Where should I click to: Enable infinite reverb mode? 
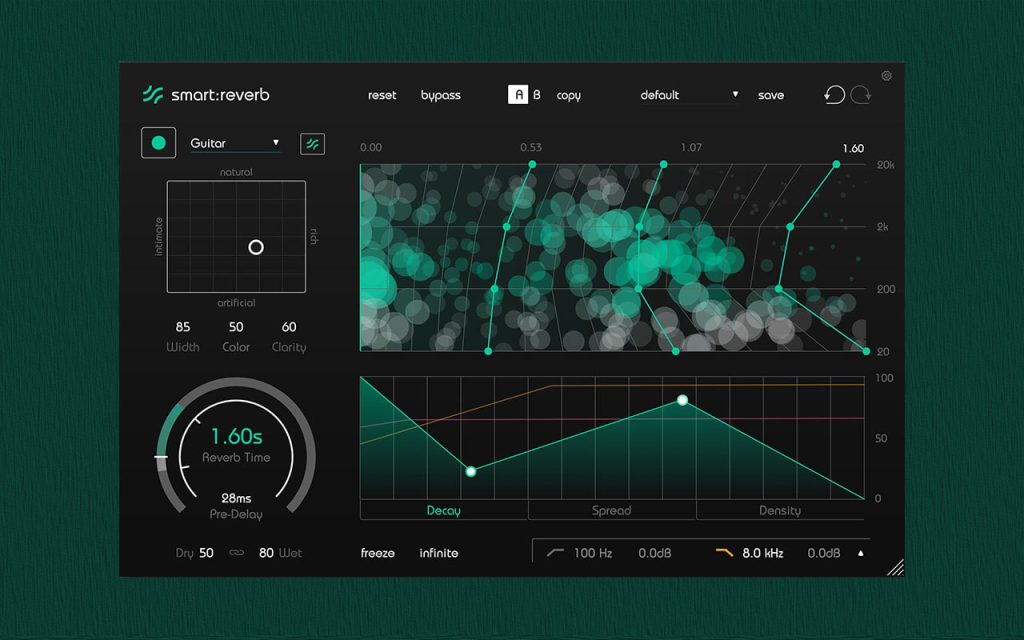[x=439, y=553]
